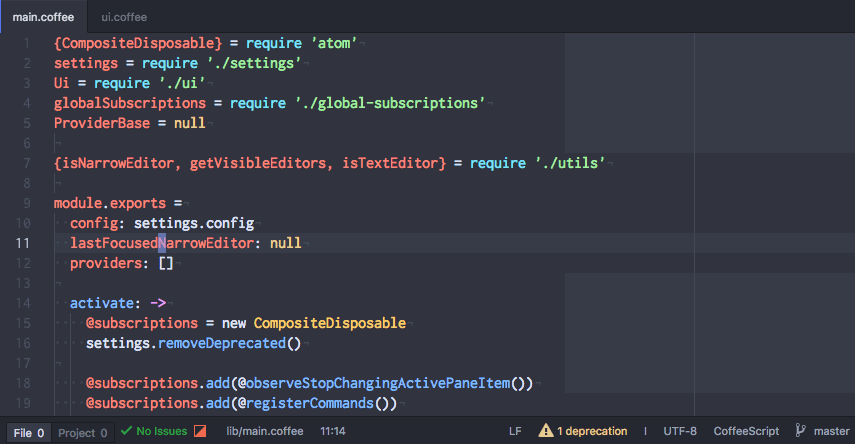Screen dimensions: 855x444
Task: Click './global-subscriptions' string on line 4
Action: tap(390, 103)
